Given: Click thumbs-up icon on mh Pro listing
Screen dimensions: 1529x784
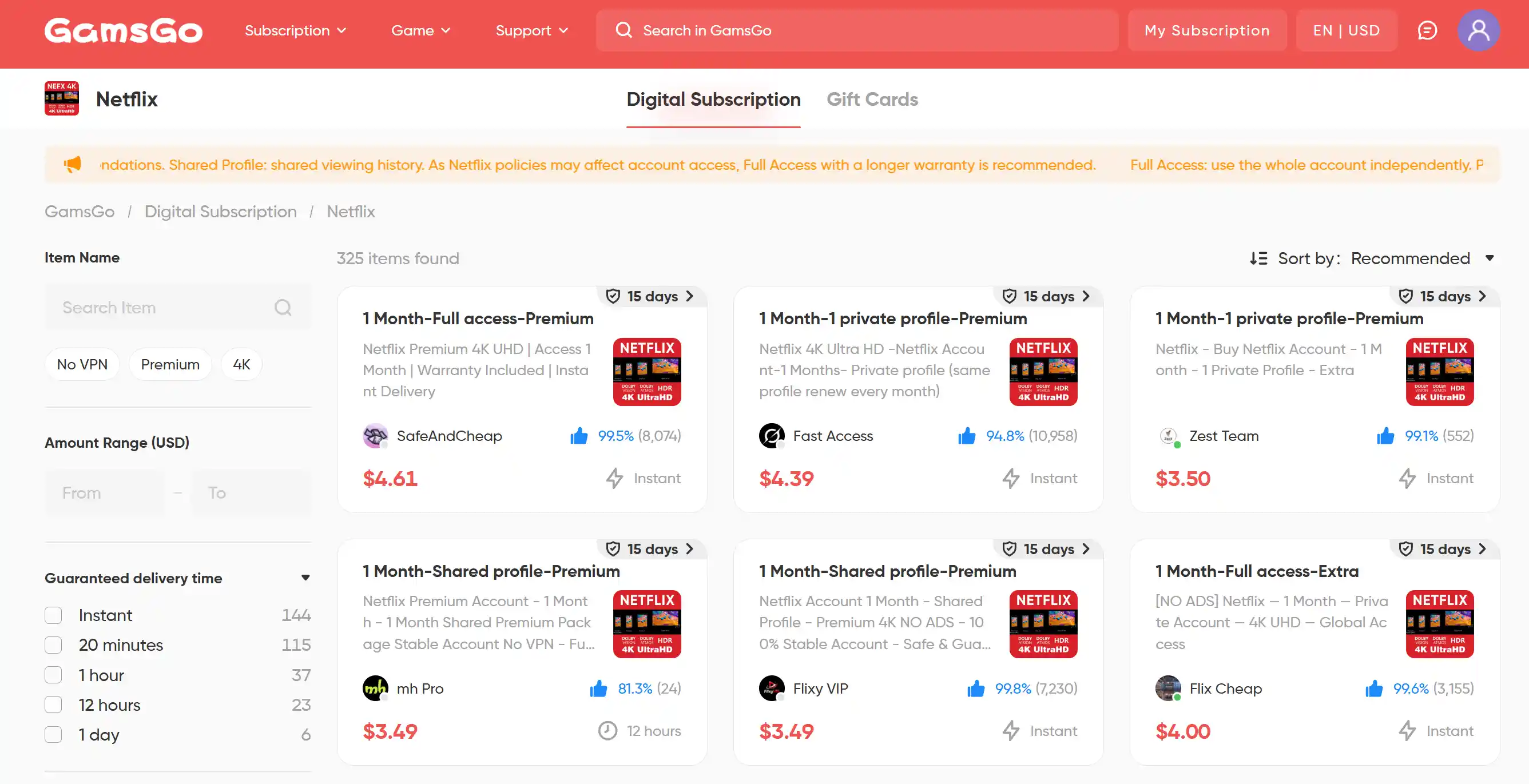Looking at the screenshot, I should (x=598, y=689).
